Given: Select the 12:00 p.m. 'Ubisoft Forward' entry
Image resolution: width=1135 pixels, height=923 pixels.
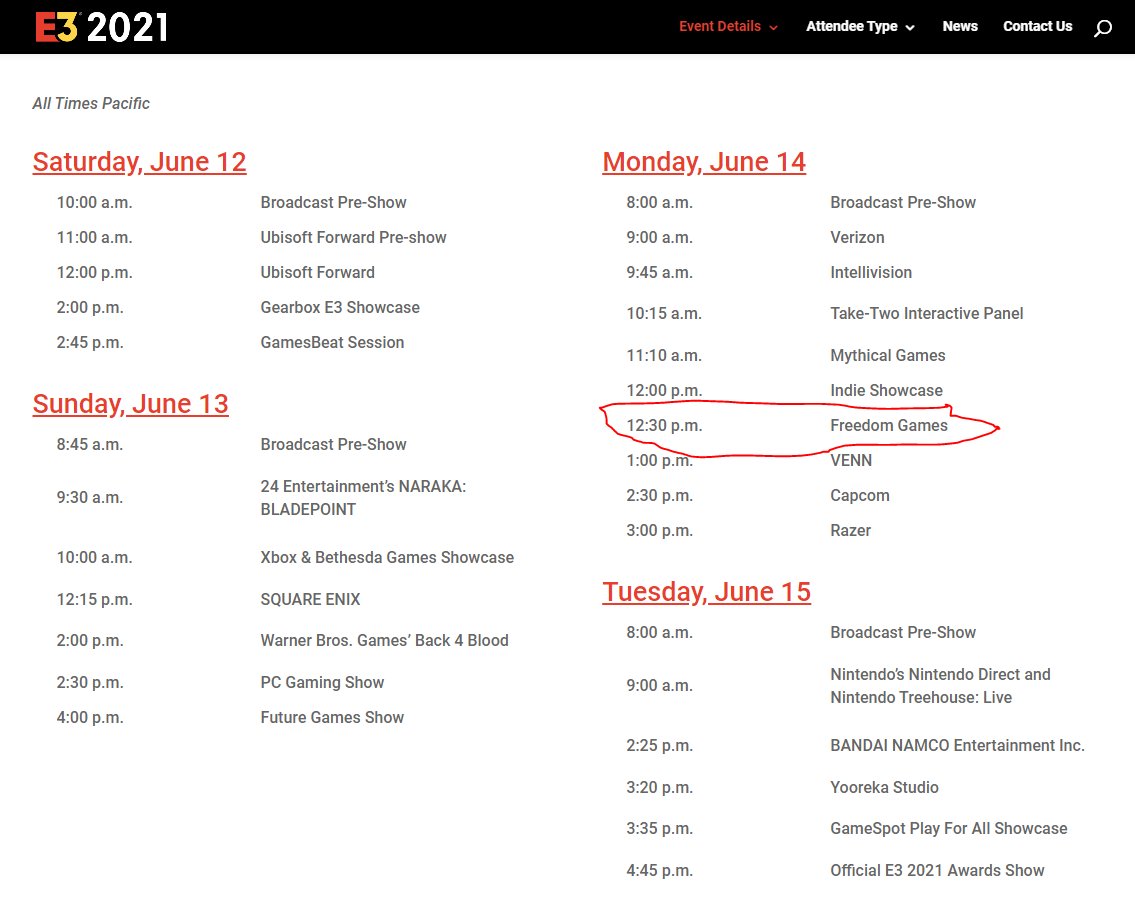Looking at the screenshot, I should coord(318,272).
